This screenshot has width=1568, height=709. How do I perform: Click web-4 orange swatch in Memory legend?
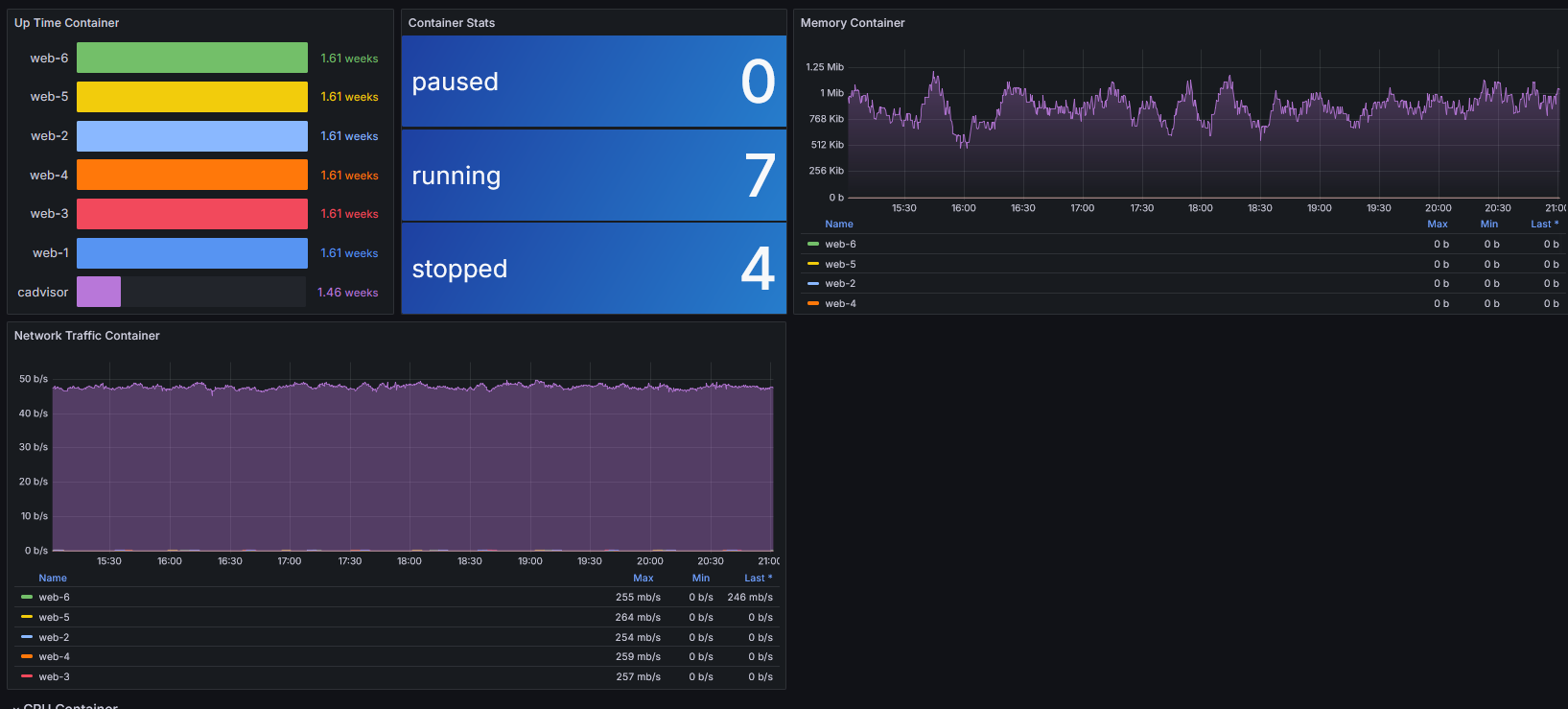[813, 303]
